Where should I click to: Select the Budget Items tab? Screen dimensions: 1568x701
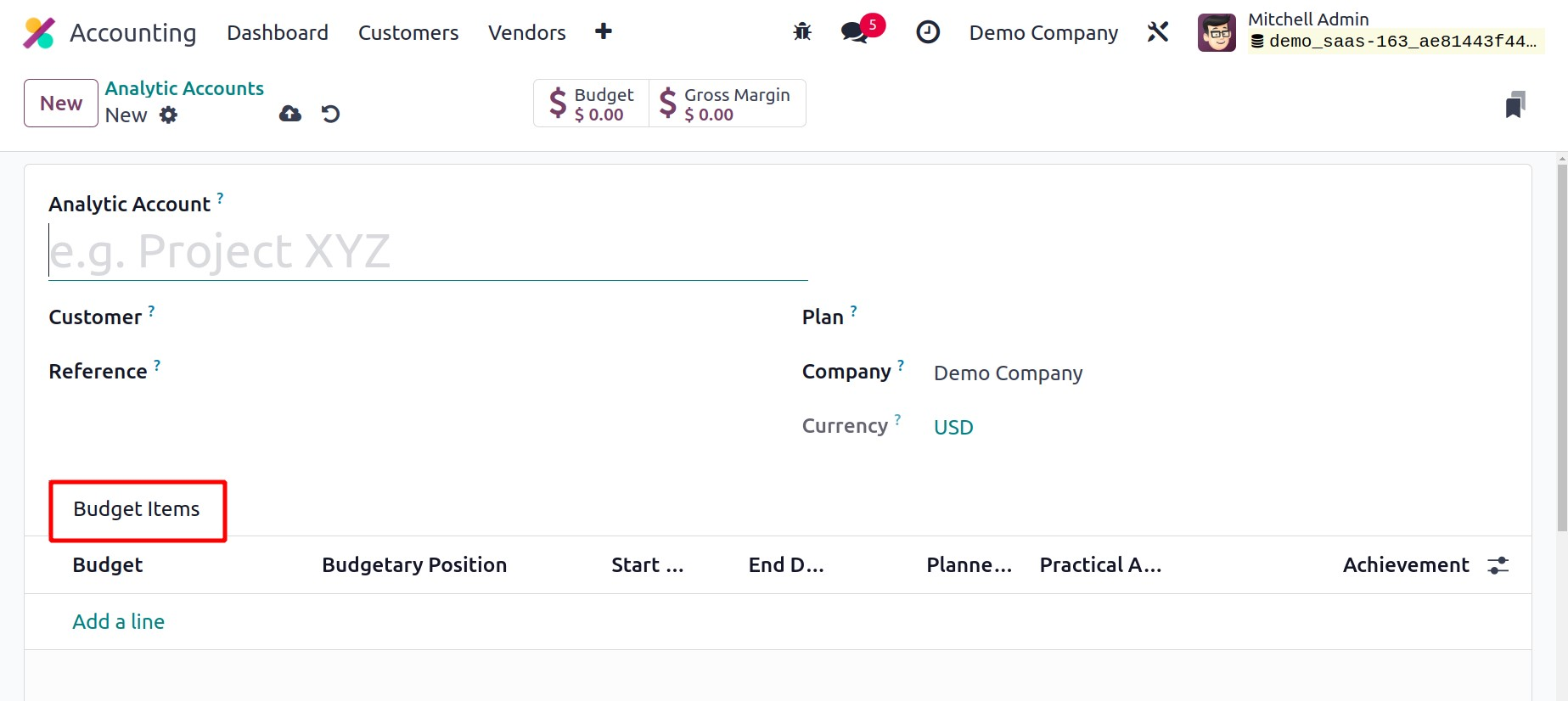point(137,509)
